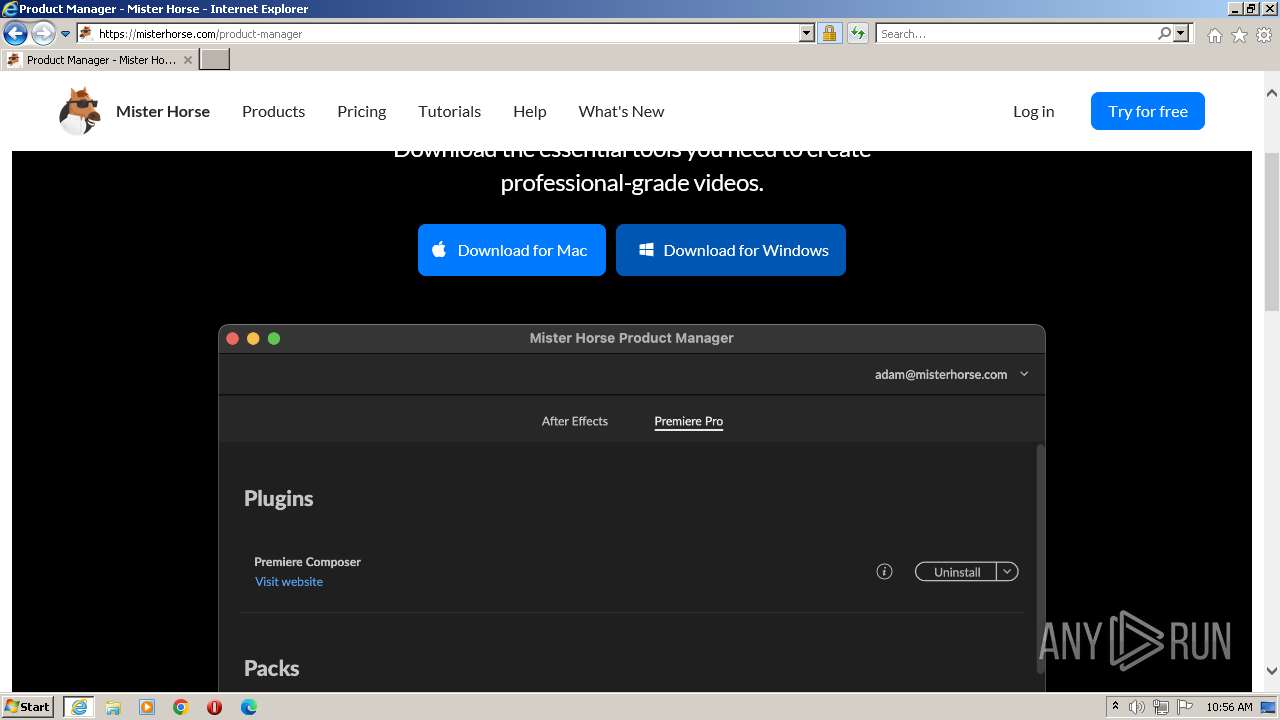Image resolution: width=1280 pixels, height=720 pixels.
Task: Click the page scrollbar down arrow
Action: [x=1271, y=672]
